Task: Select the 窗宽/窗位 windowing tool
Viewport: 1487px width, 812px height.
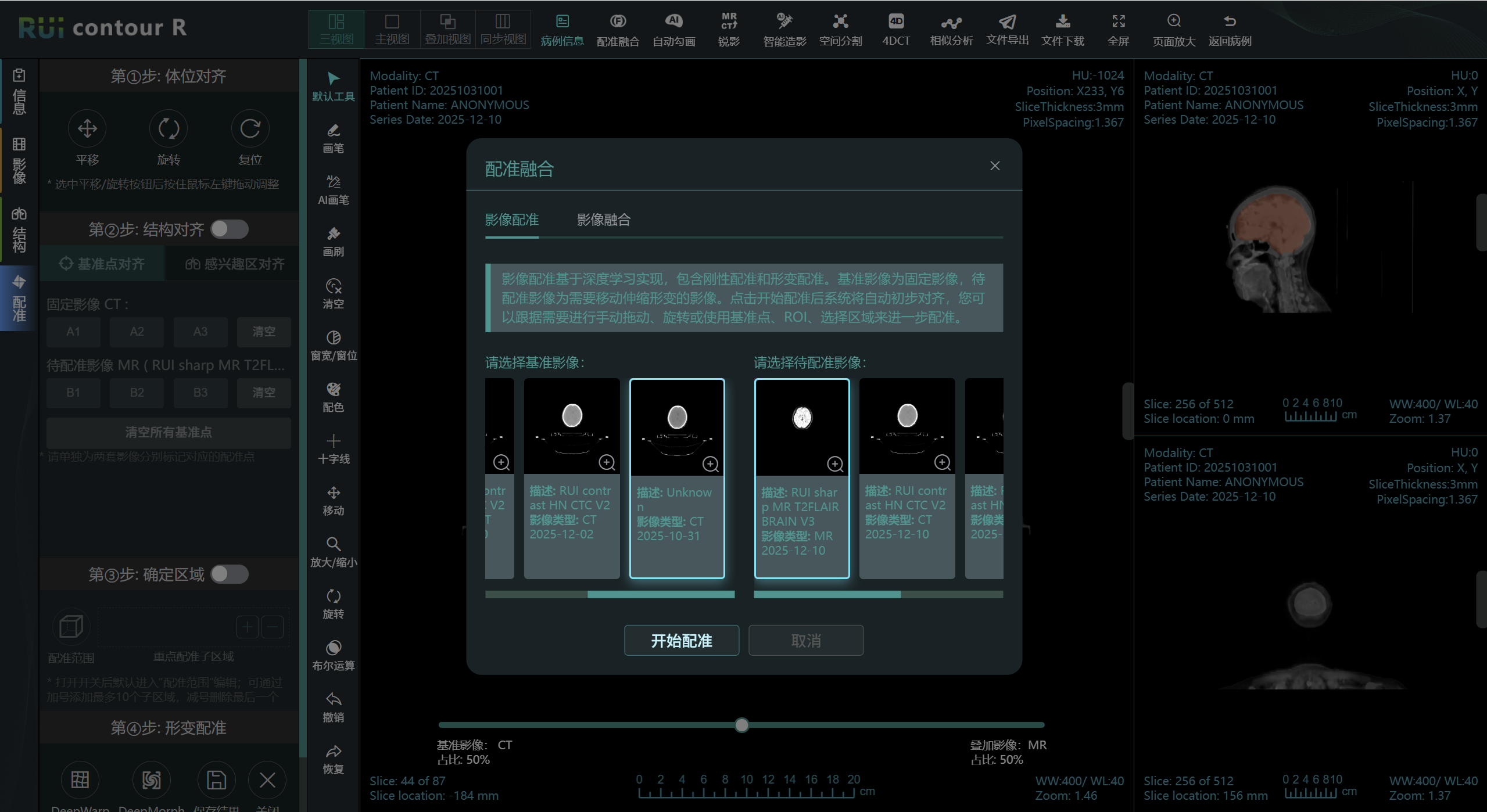Action: 333,344
